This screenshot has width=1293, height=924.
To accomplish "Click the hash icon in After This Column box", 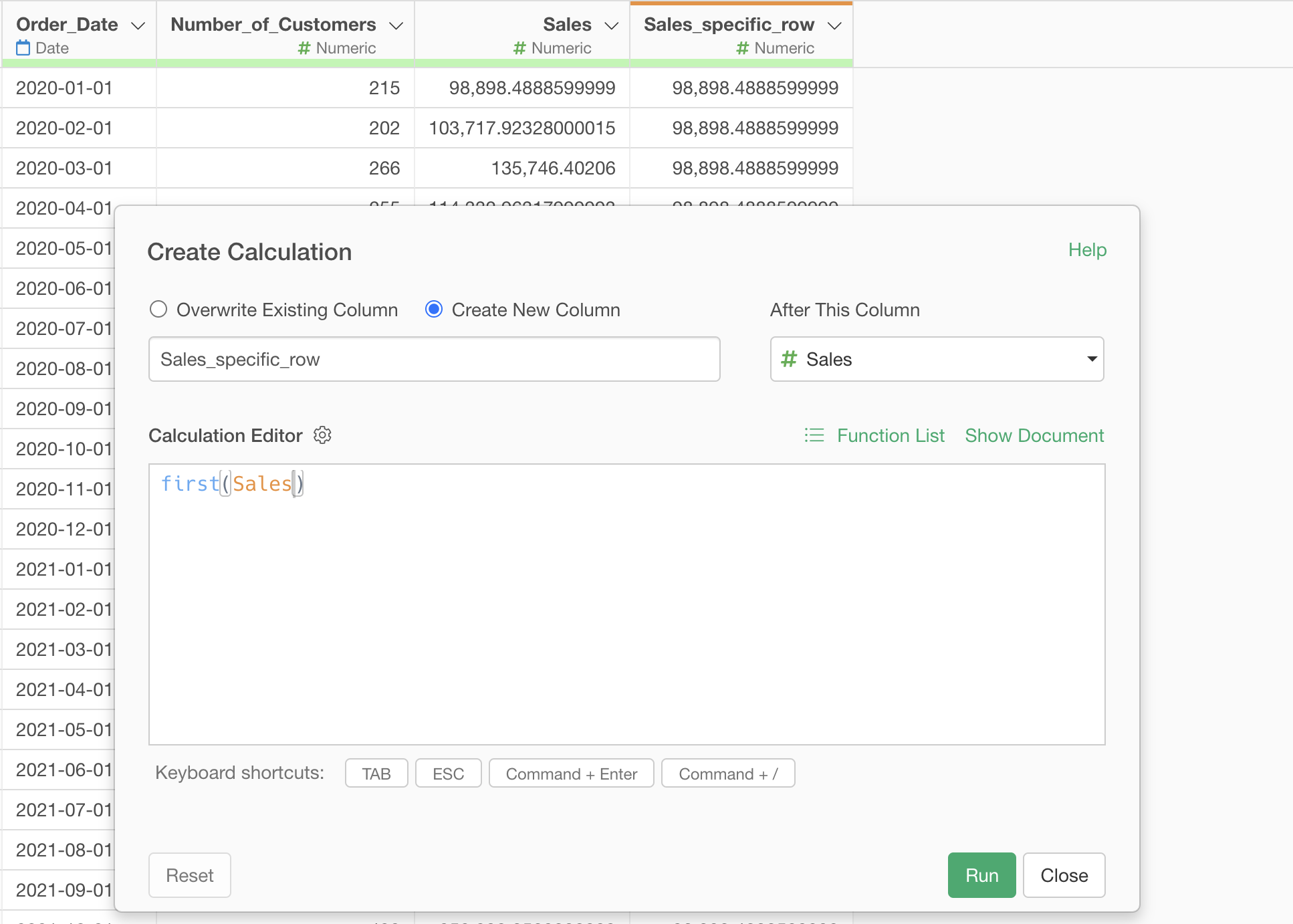I will pos(789,359).
